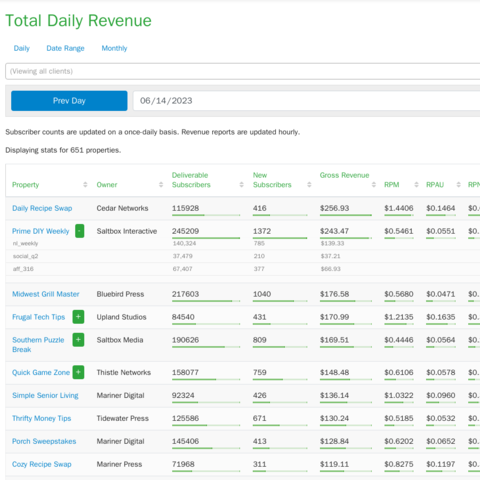480x480 pixels.
Task: Sort by Deliverable Subscribers column
Action: [241, 185]
